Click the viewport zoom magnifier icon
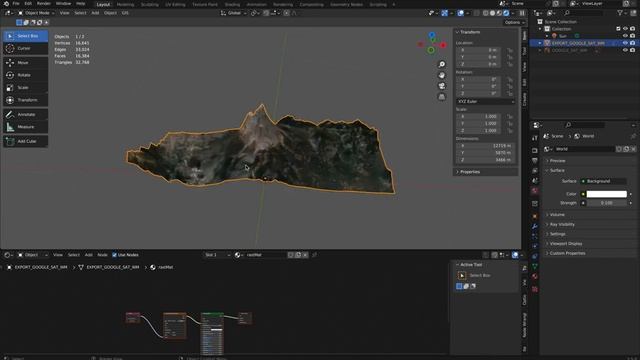This screenshot has width=640, height=360. 442,64
